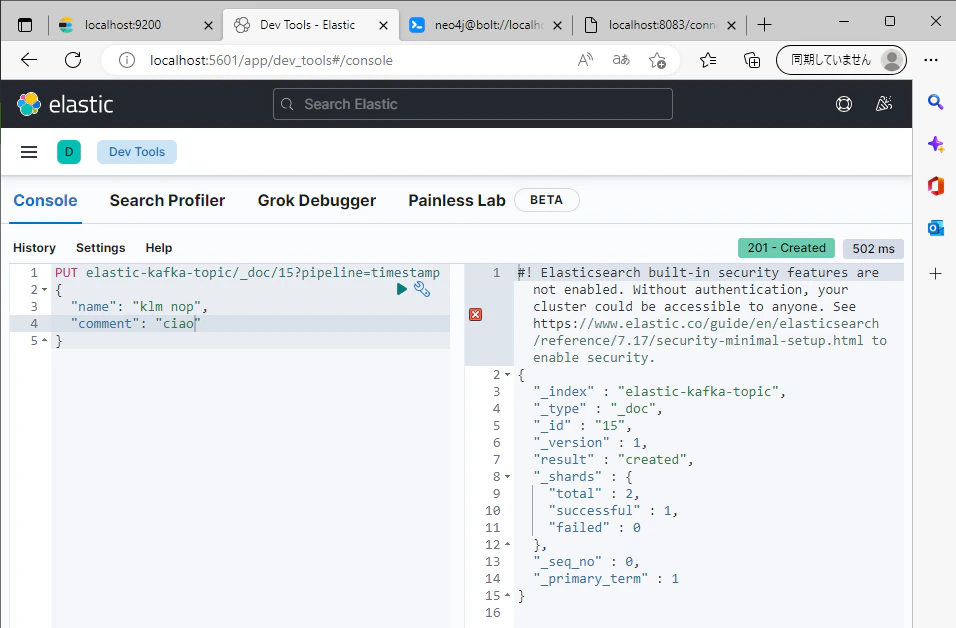
Task: Click the "_id" : "15" response line
Action: tap(582, 426)
